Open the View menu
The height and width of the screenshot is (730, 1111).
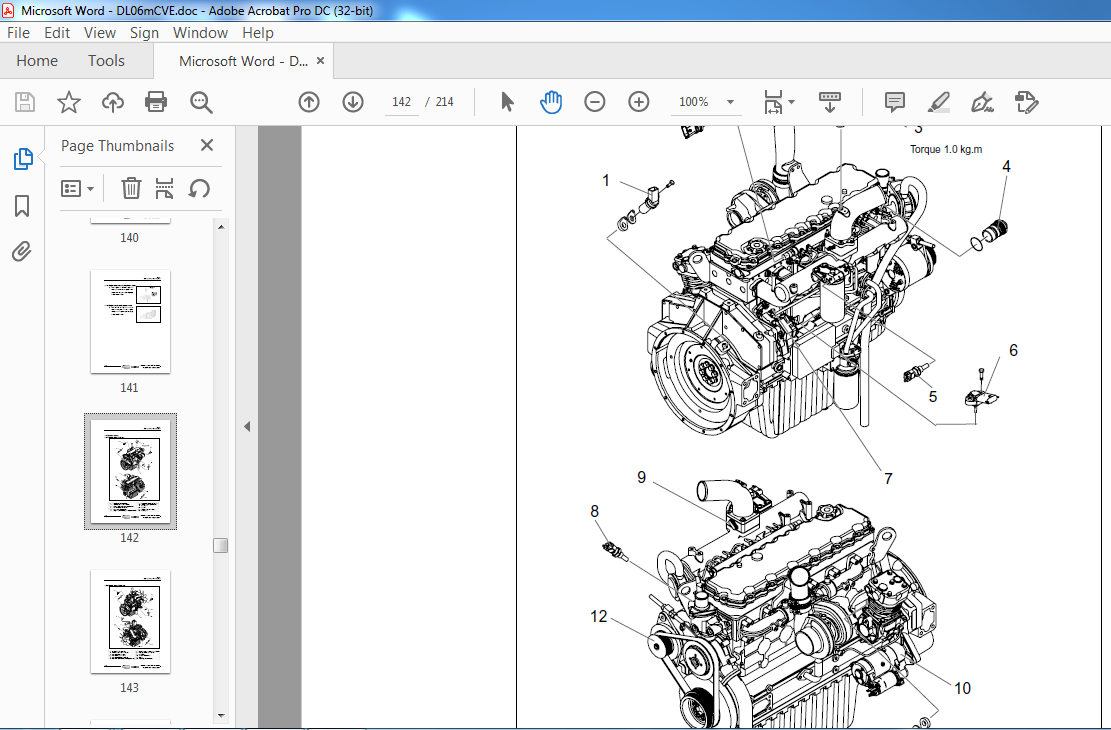point(100,33)
